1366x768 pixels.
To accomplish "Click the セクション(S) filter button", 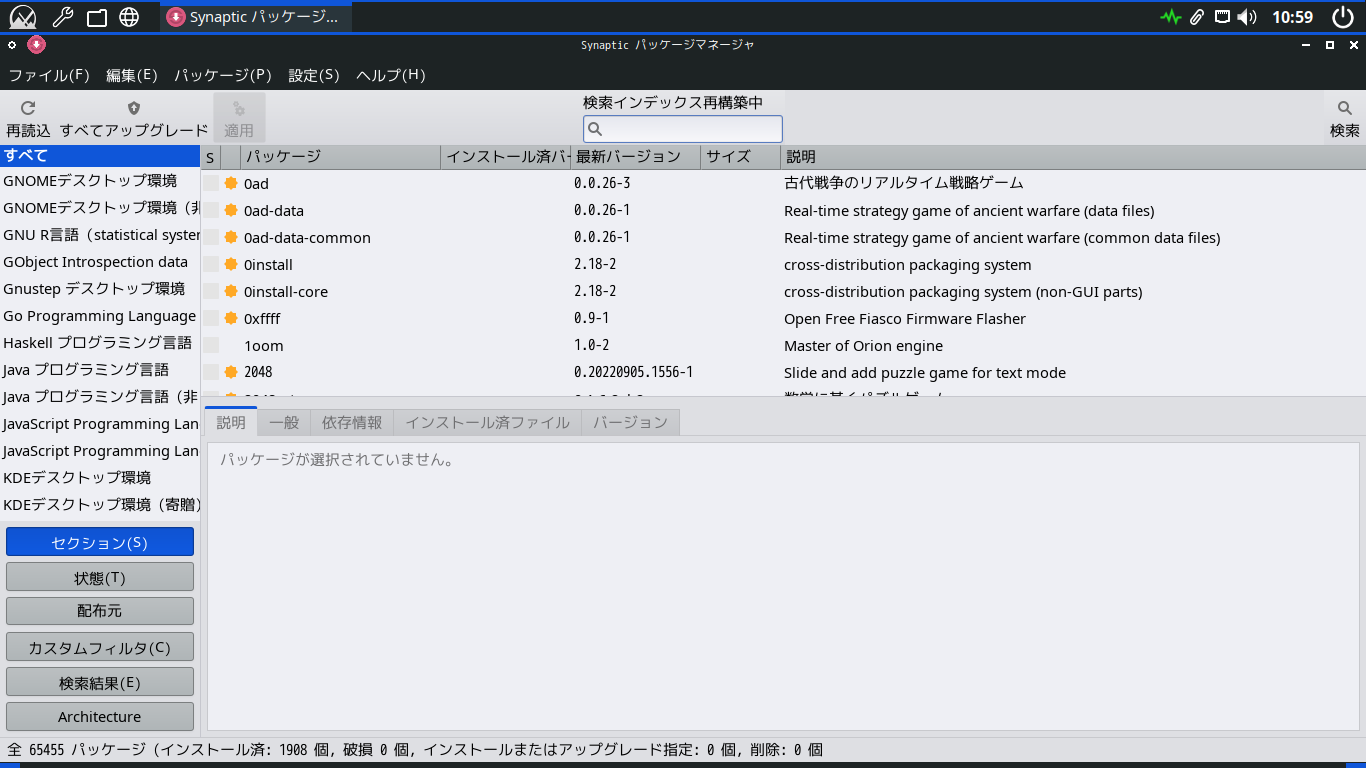I will coord(100,542).
